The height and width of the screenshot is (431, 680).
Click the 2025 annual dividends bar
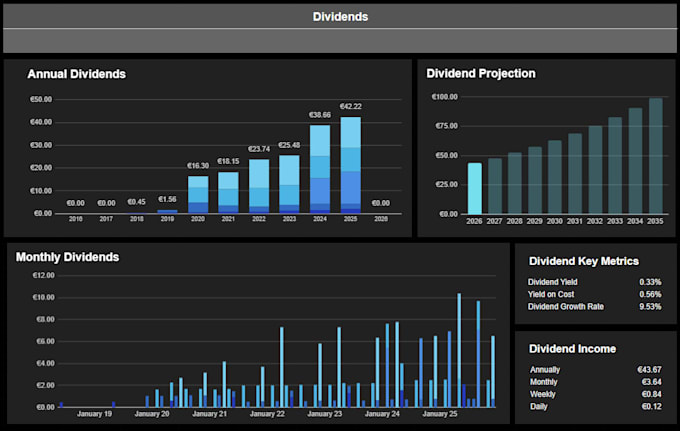(350, 165)
